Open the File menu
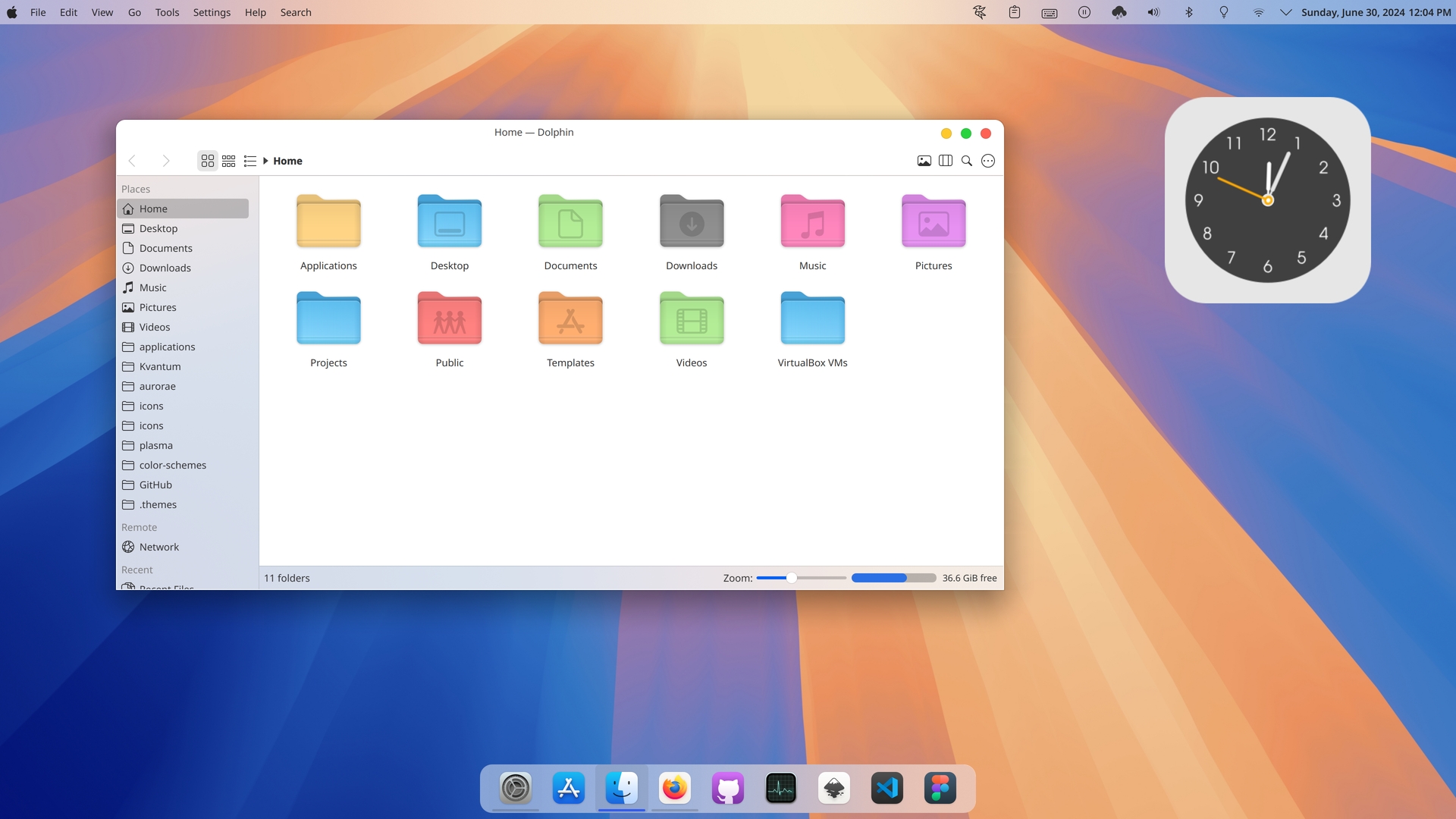Viewport: 1456px width, 819px height. (38, 12)
